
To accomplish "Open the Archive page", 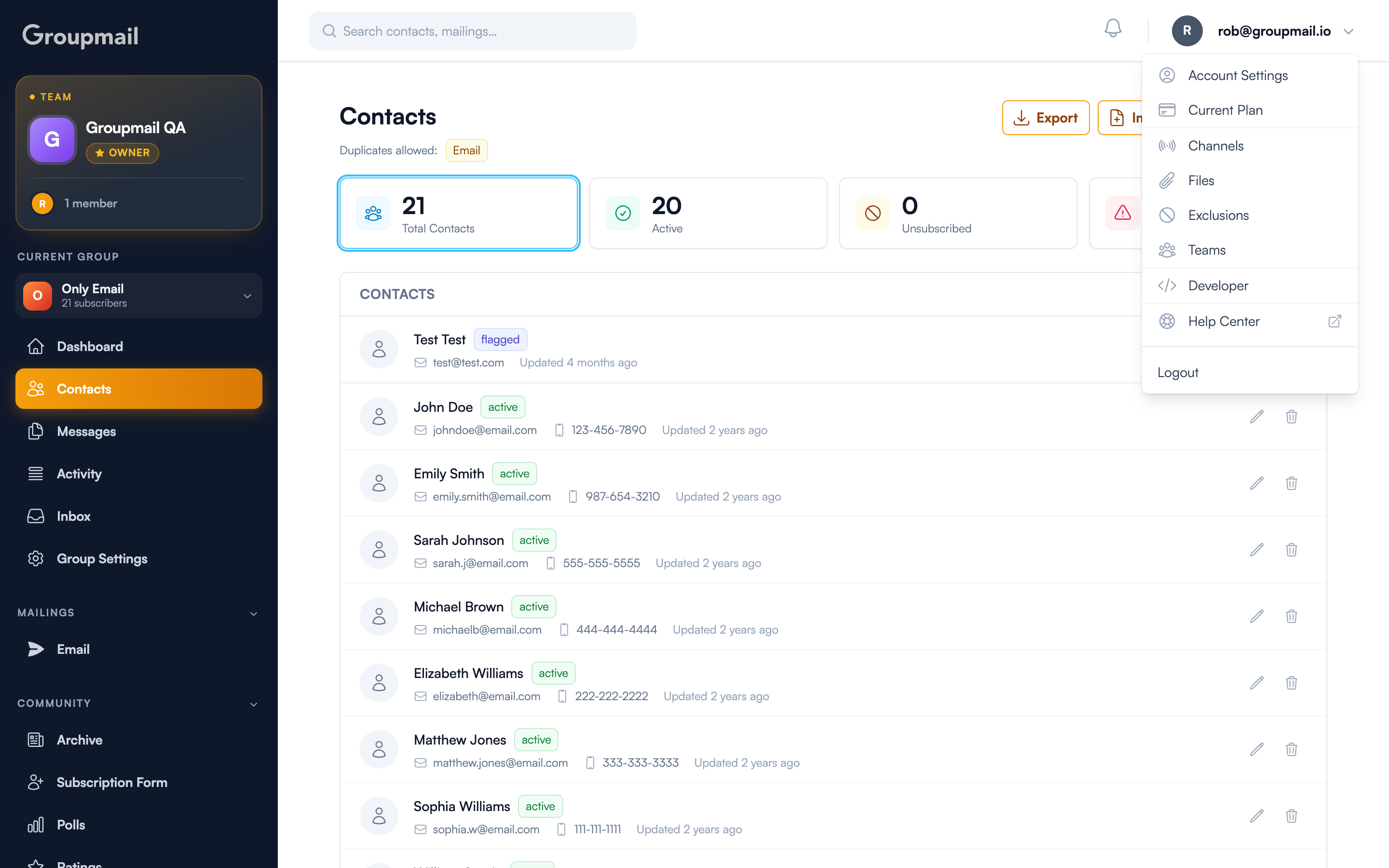I will point(139,741).
